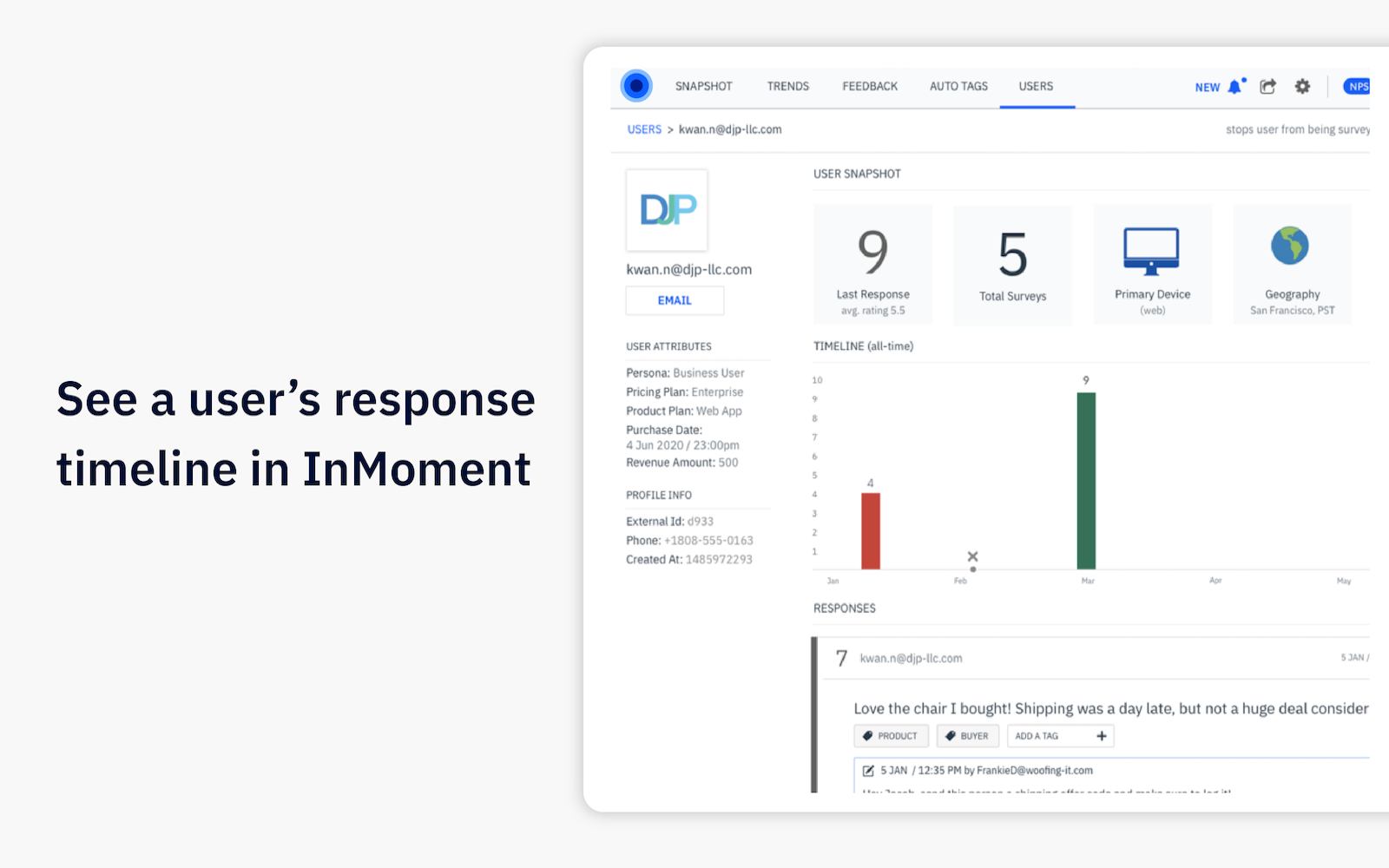Click the X marker near Feb on the timeline
This screenshot has width=1389, height=868.
(972, 555)
